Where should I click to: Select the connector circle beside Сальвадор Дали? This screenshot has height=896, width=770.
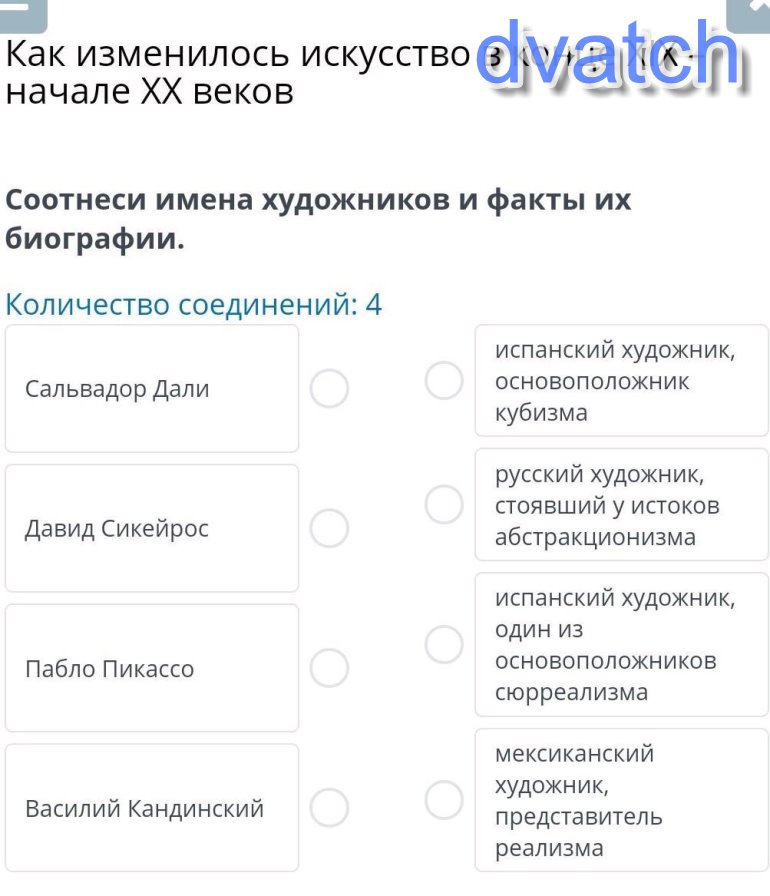329,388
